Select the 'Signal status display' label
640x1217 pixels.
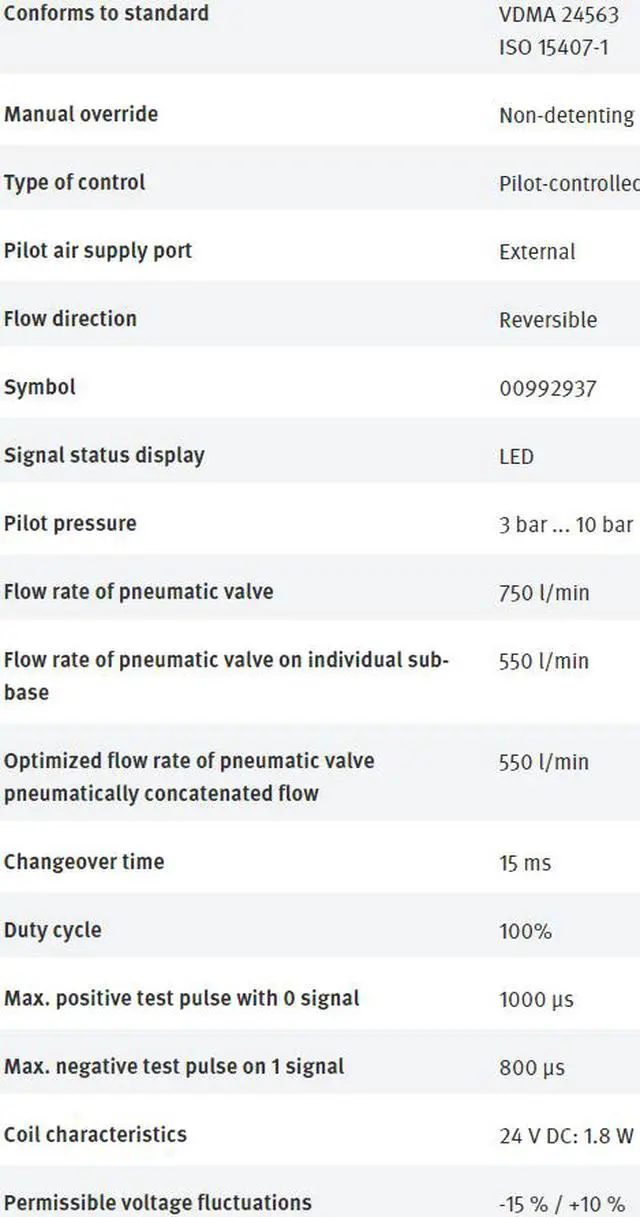point(104,456)
